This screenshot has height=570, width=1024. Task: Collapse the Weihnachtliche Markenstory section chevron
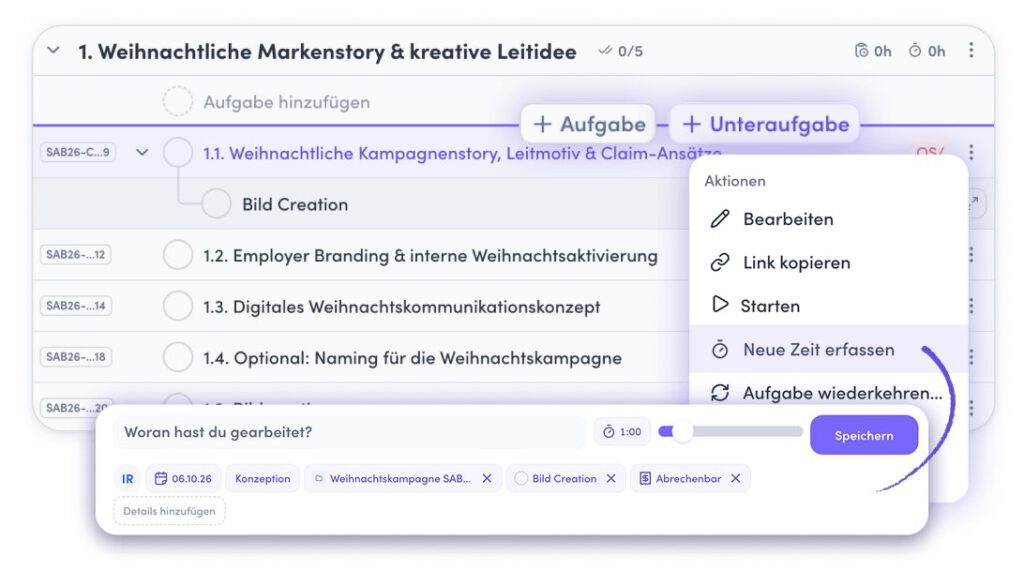[54, 50]
